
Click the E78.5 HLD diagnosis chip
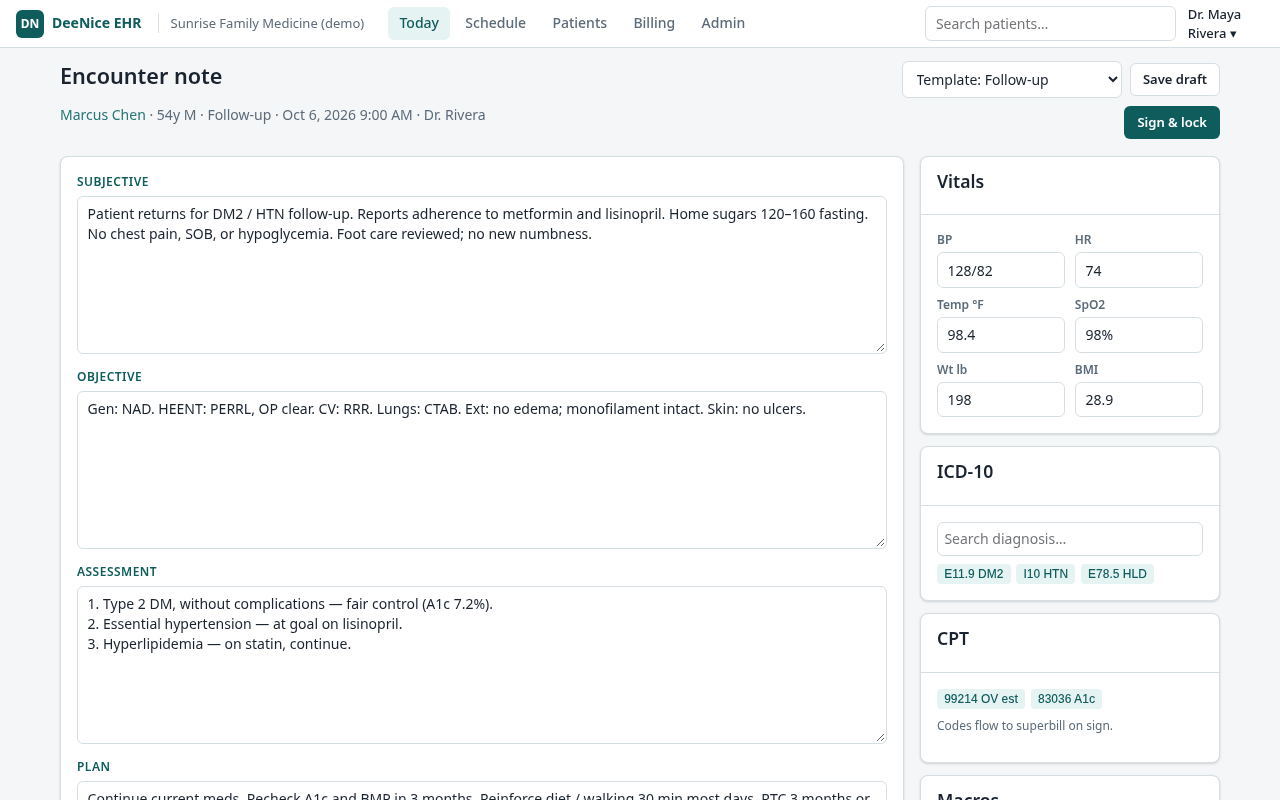click(1117, 574)
